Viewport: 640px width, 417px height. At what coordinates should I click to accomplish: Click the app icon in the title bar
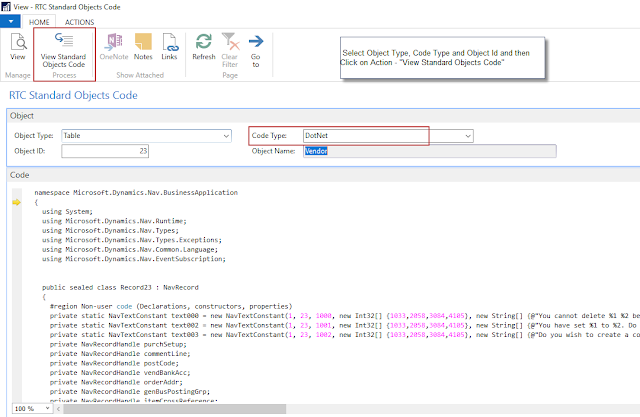click(6, 7)
